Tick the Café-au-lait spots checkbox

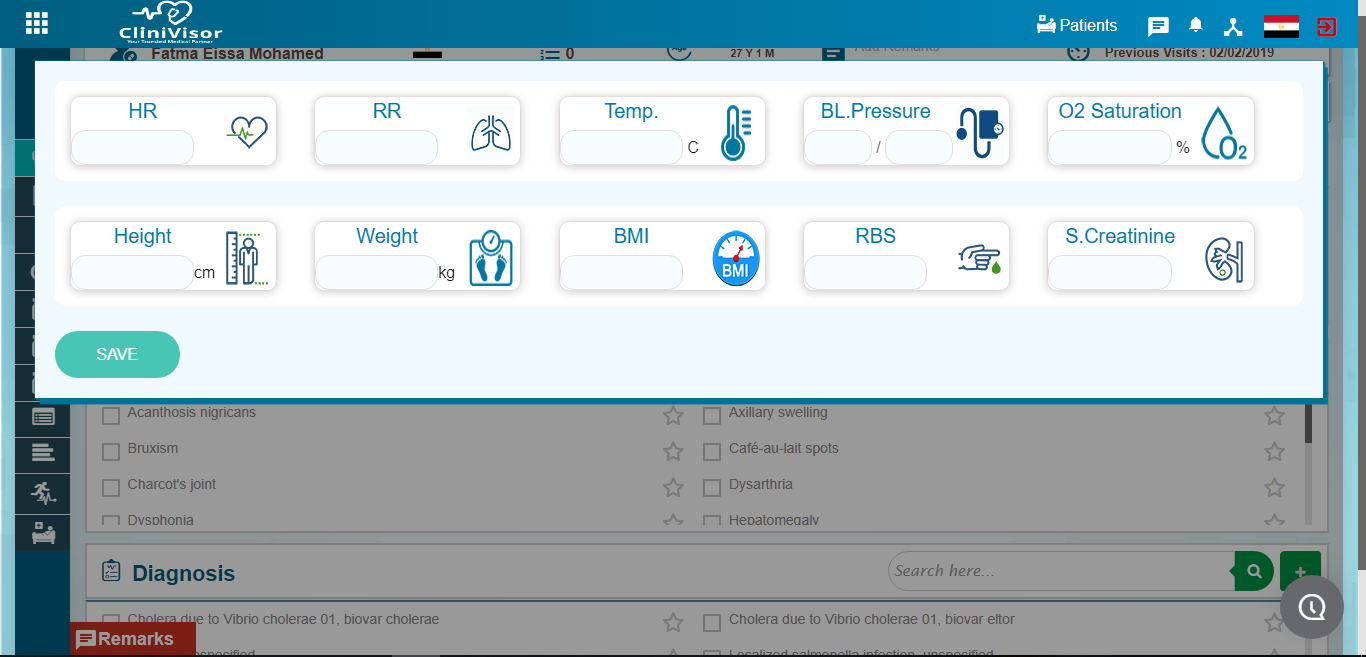pyautogui.click(x=712, y=451)
